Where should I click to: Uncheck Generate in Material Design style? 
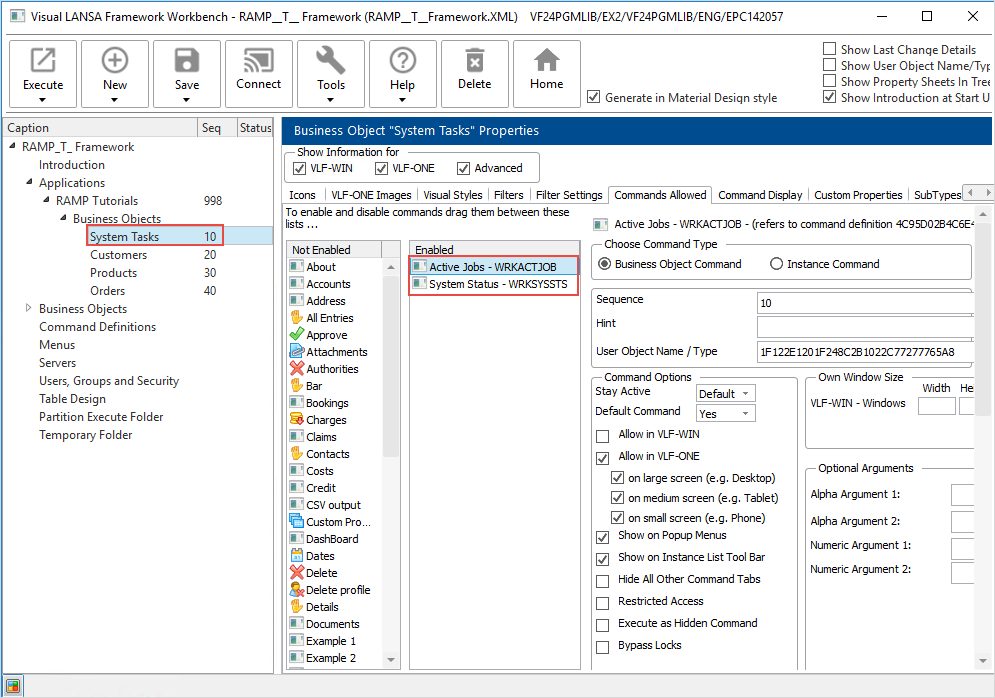pyautogui.click(x=594, y=97)
